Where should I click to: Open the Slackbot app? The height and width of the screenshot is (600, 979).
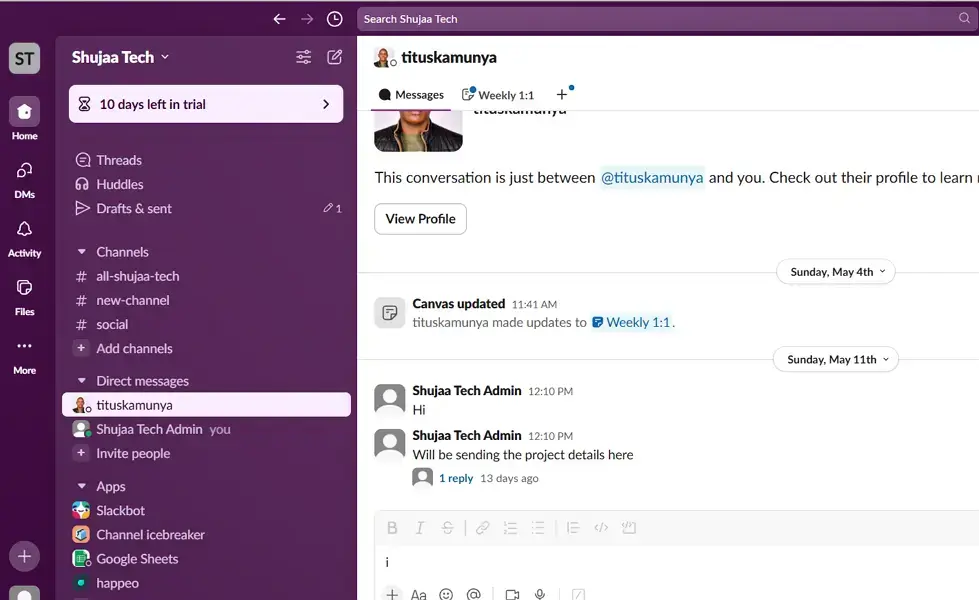(206, 510)
